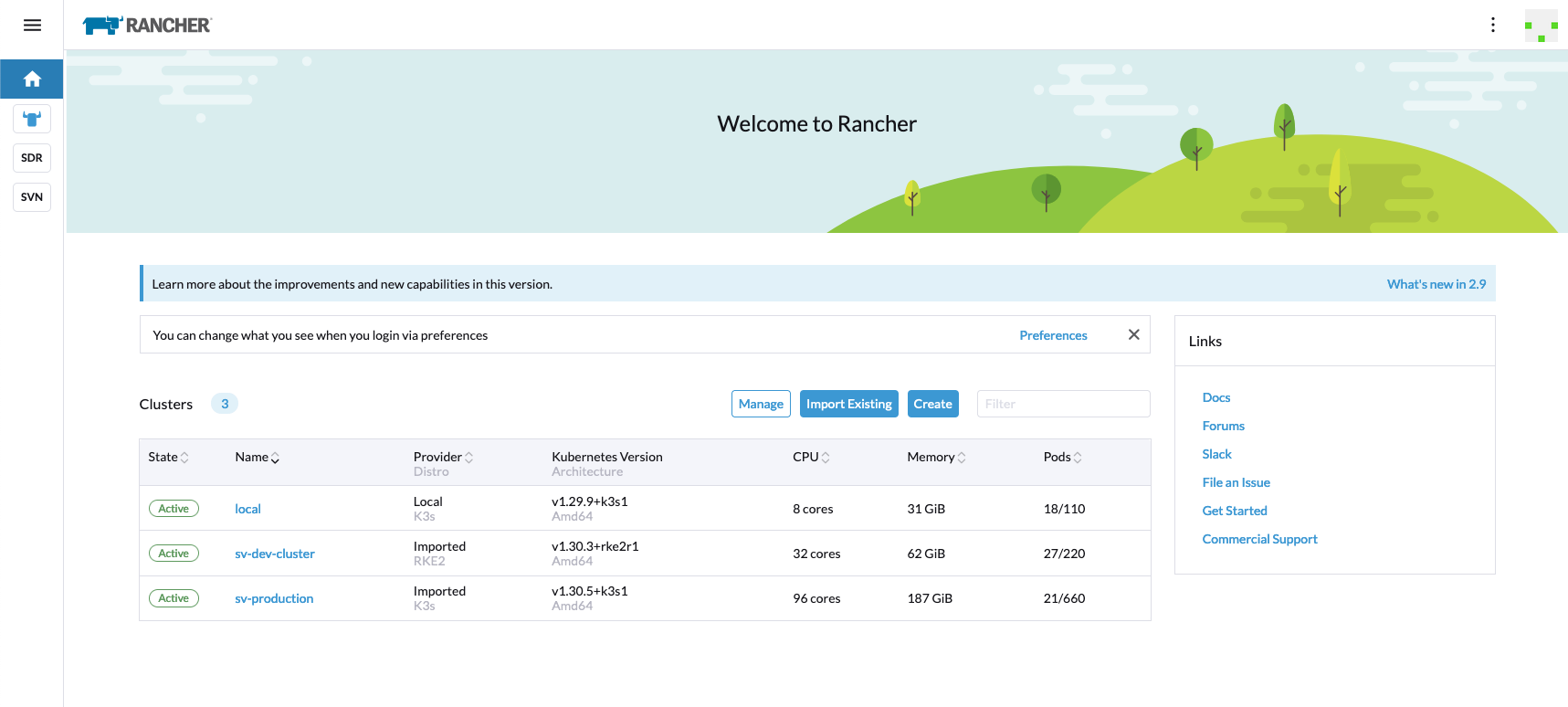
Task: Click the Kubernetes Version column header
Action: (x=607, y=457)
